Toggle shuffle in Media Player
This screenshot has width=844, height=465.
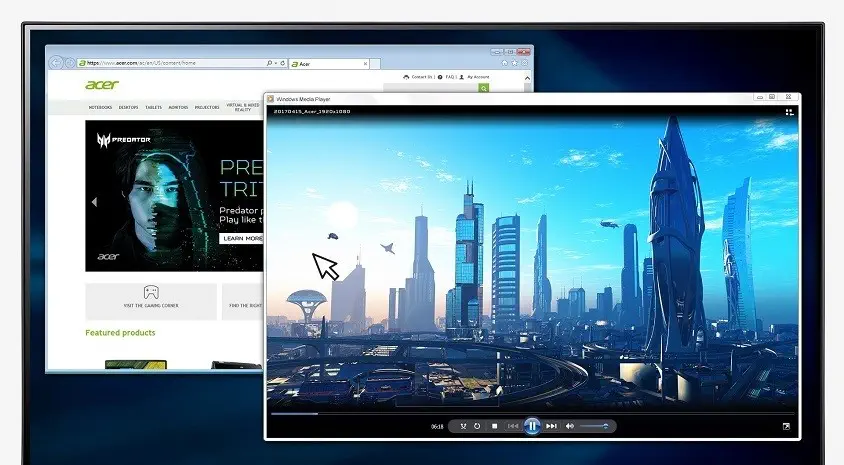click(x=463, y=426)
